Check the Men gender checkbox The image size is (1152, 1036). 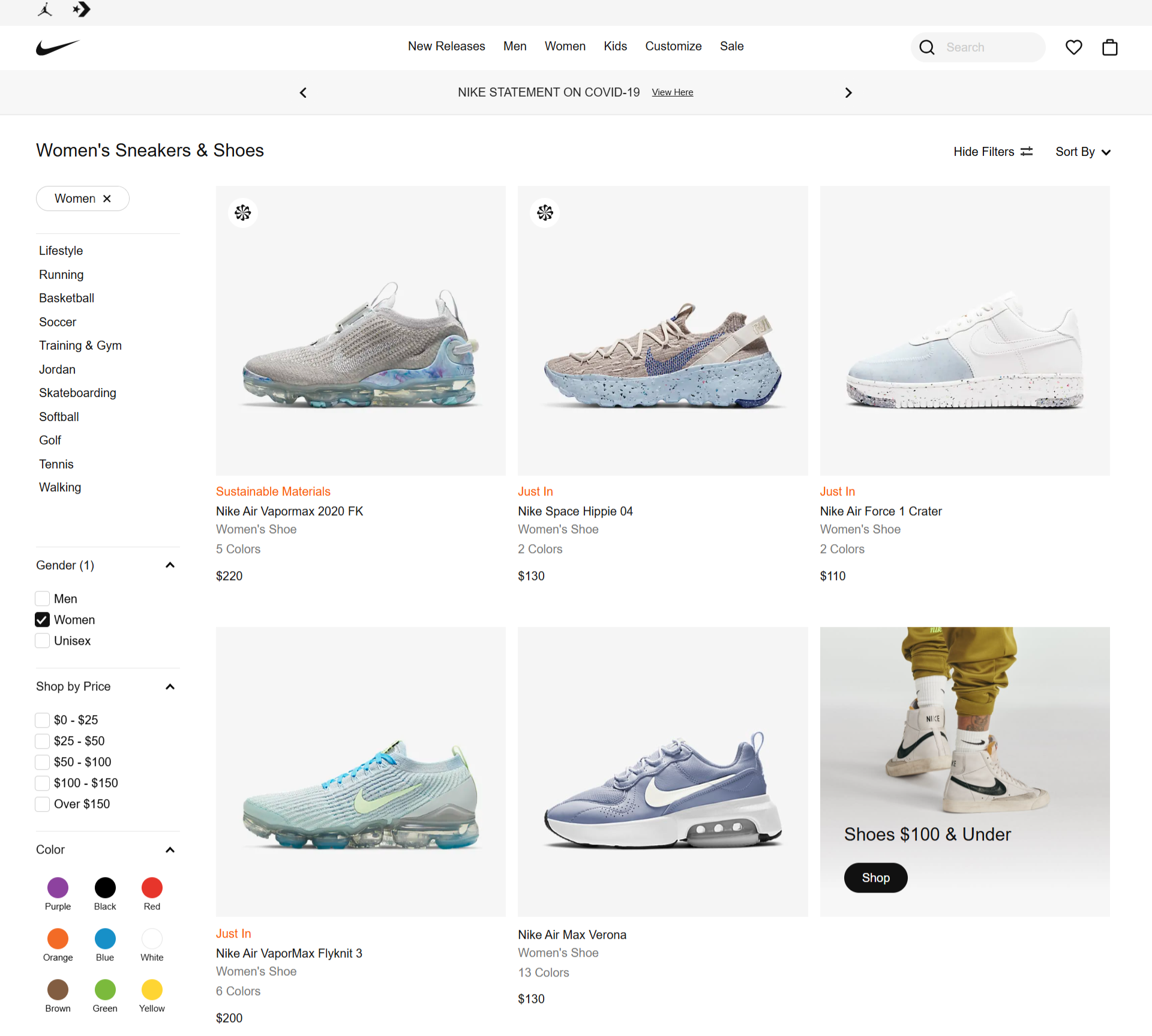click(x=43, y=599)
